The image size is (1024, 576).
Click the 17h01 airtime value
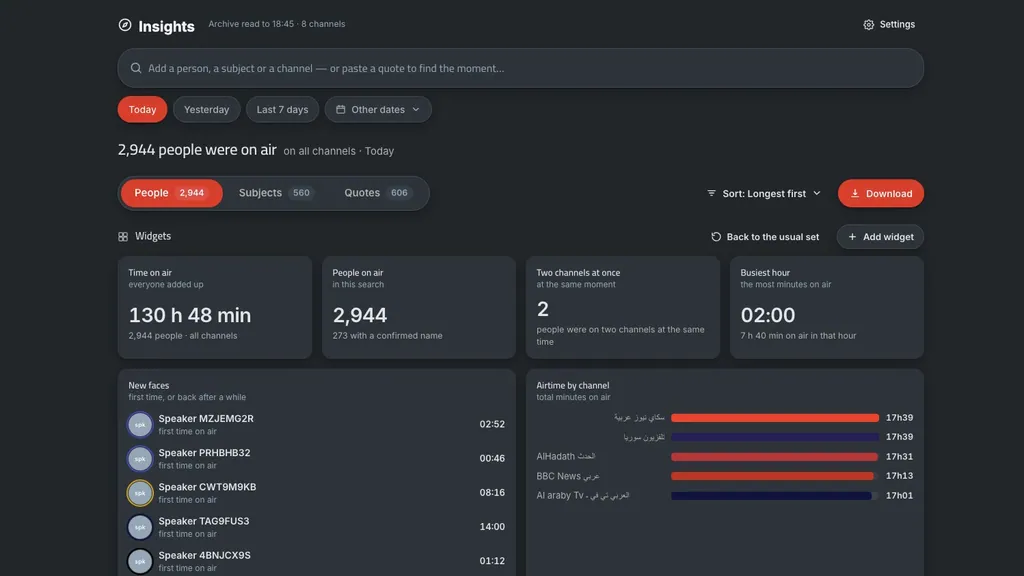(x=899, y=495)
